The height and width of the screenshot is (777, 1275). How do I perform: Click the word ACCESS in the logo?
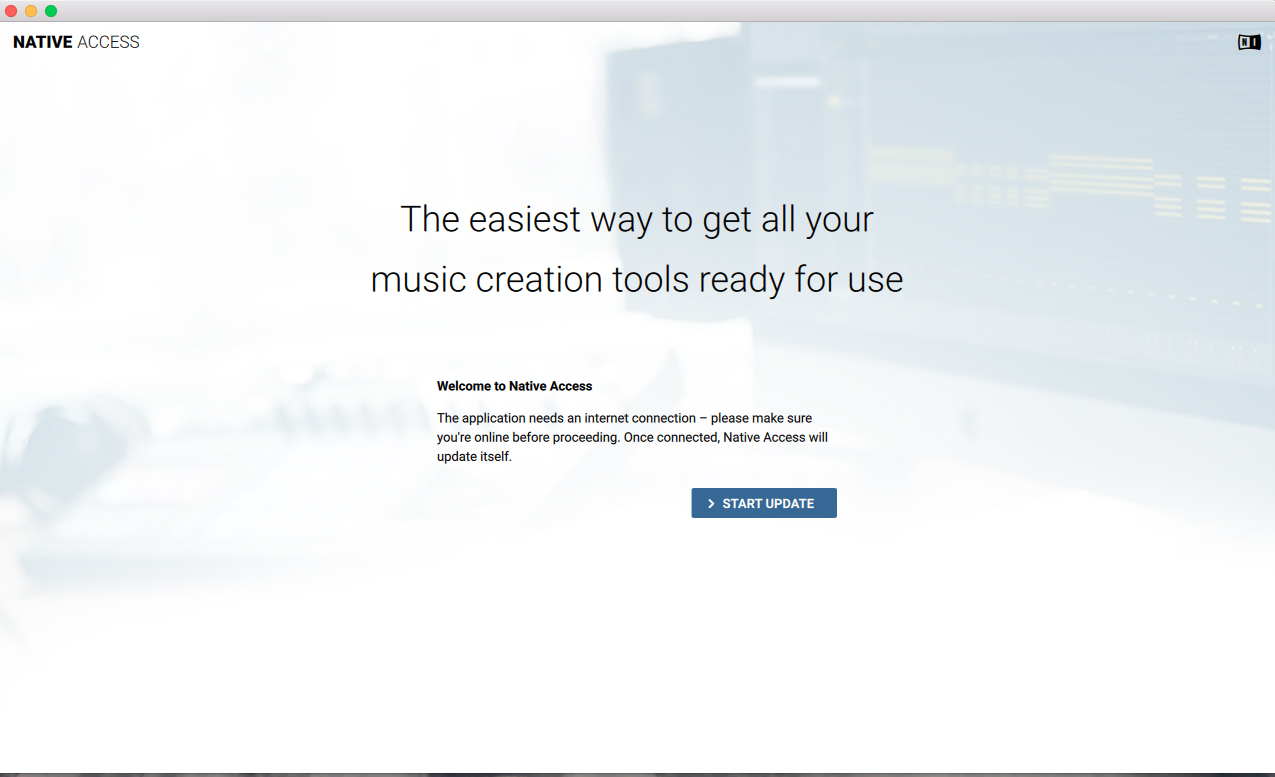[x=108, y=42]
